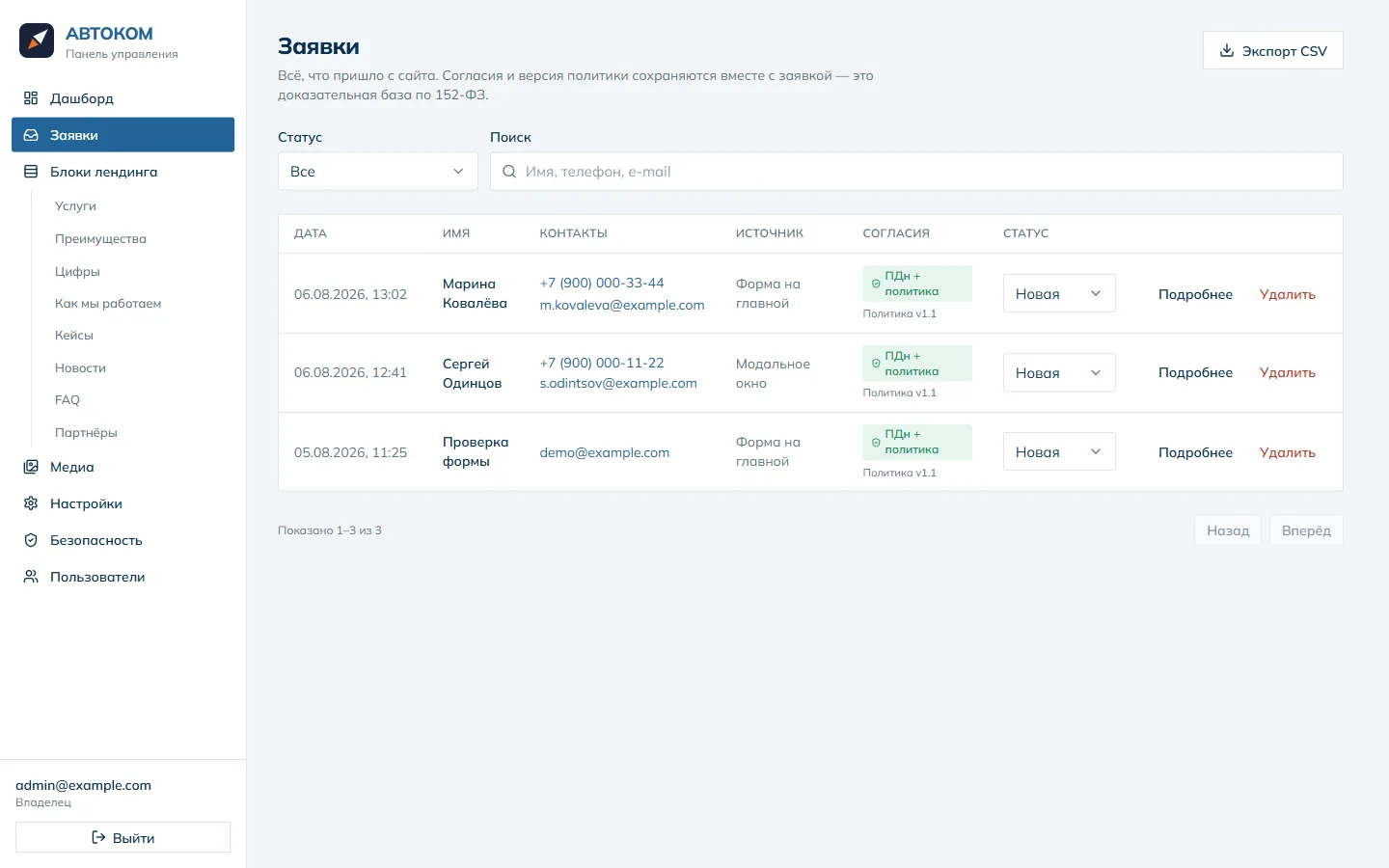This screenshot has width=1389, height=868.
Task: Click date 06.08.2026, 12:41
Action: click(x=350, y=372)
